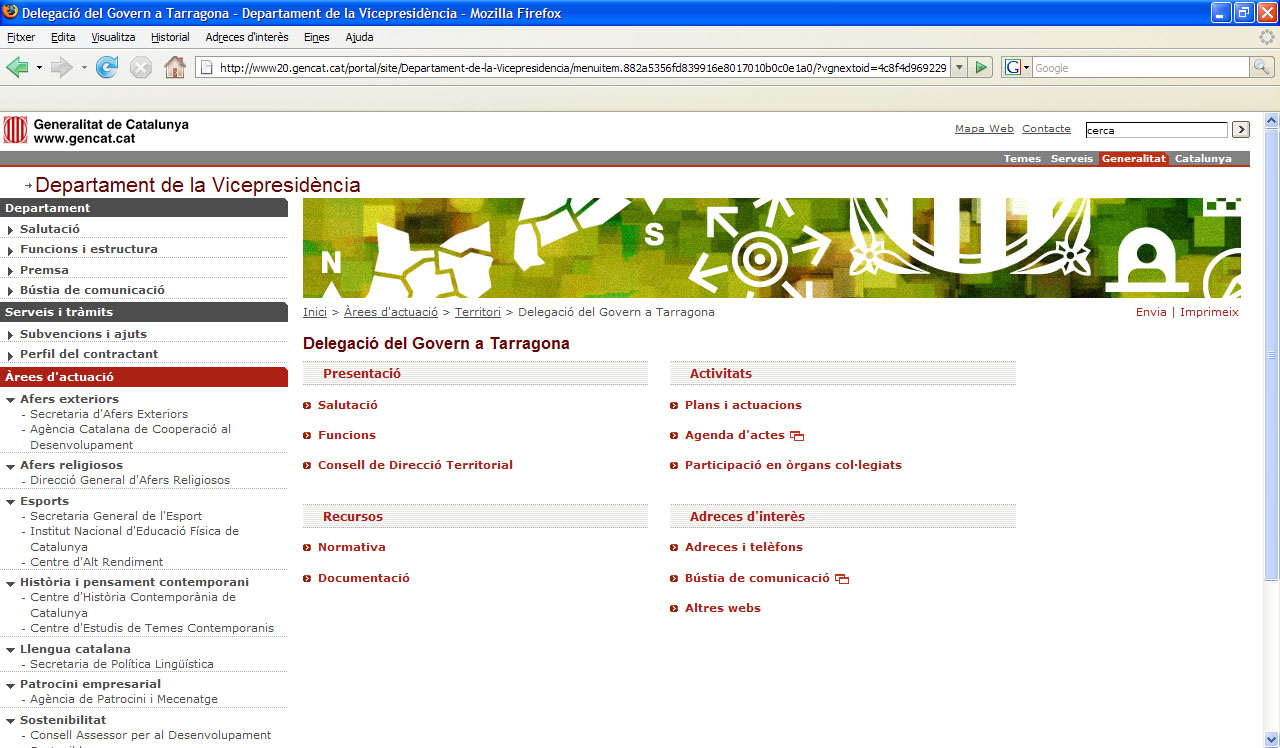Image resolution: width=1280 pixels, height=748 pixels.
Task: Expand the Funcions i estructura menu item
Action: point(10,250)
